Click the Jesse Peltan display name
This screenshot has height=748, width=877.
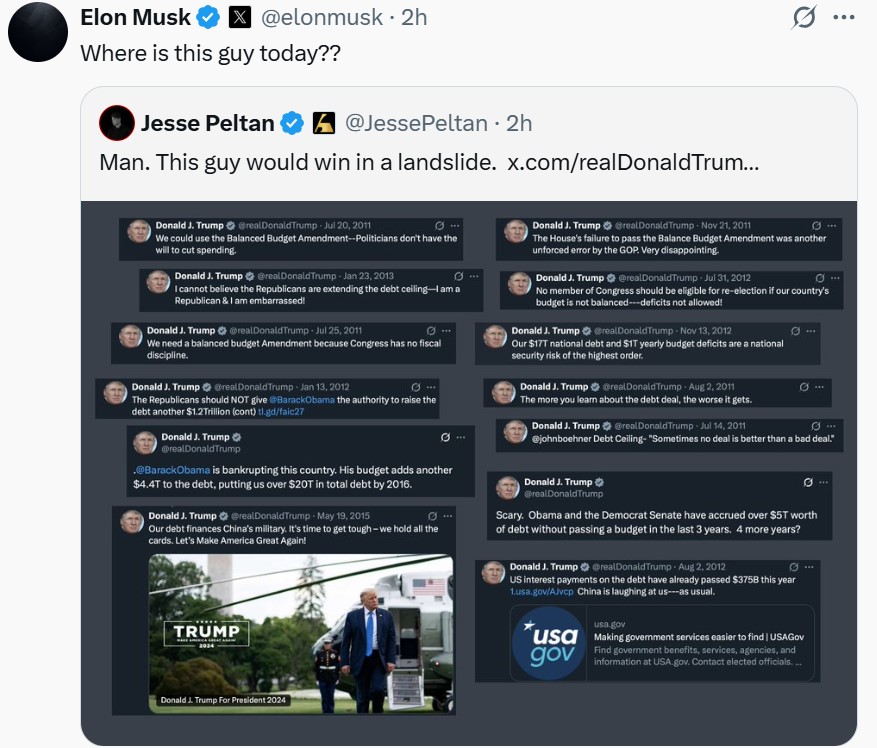click(207, 123)
